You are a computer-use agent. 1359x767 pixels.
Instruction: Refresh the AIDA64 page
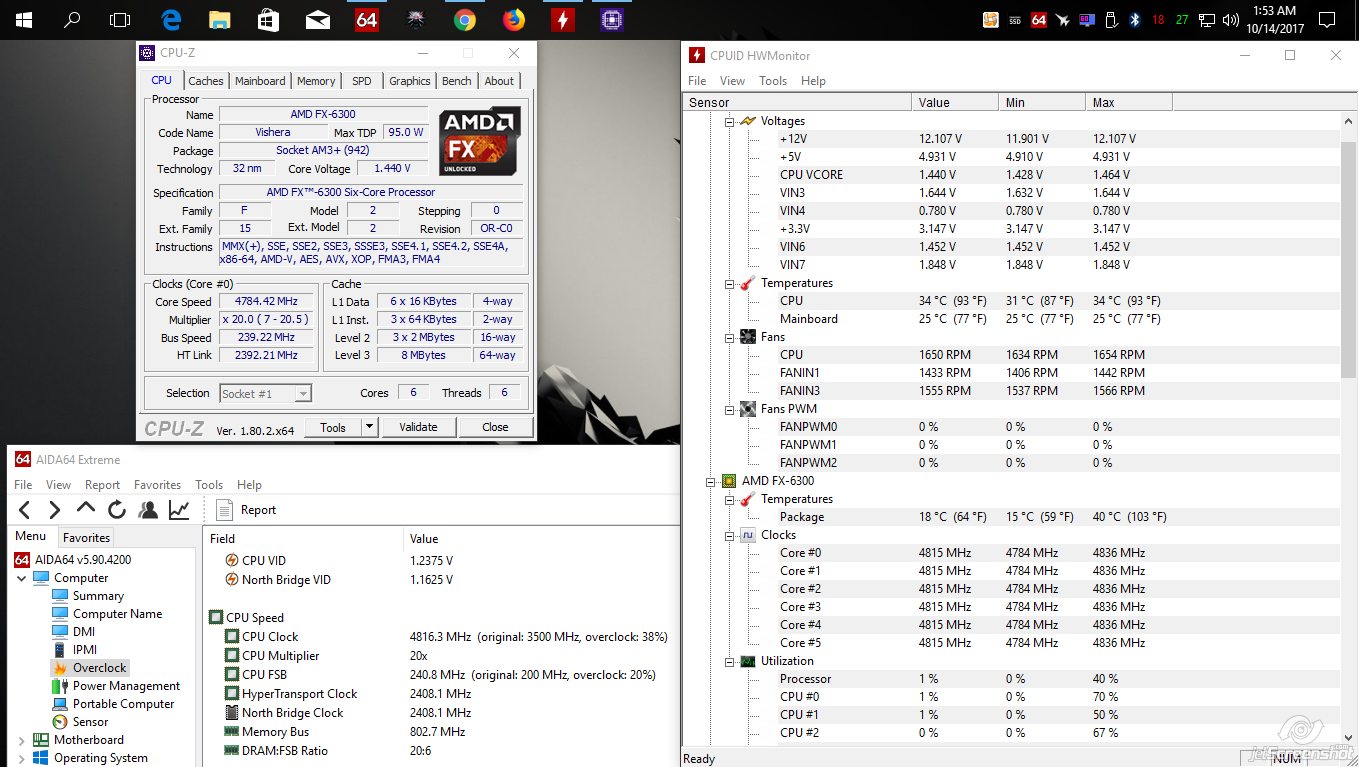click(117, 510)
